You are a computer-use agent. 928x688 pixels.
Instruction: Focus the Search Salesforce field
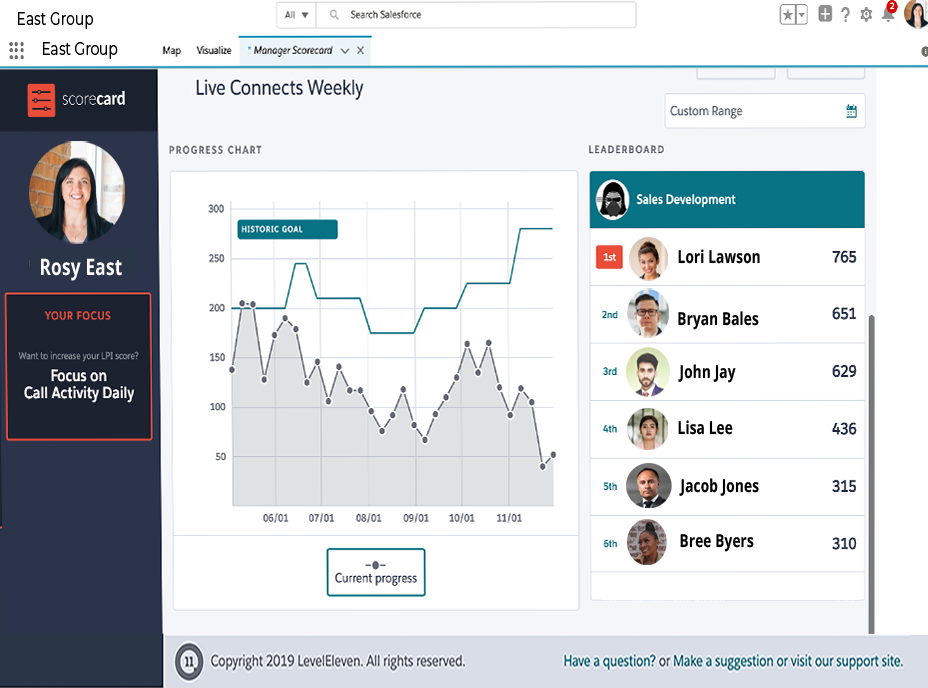476,15
